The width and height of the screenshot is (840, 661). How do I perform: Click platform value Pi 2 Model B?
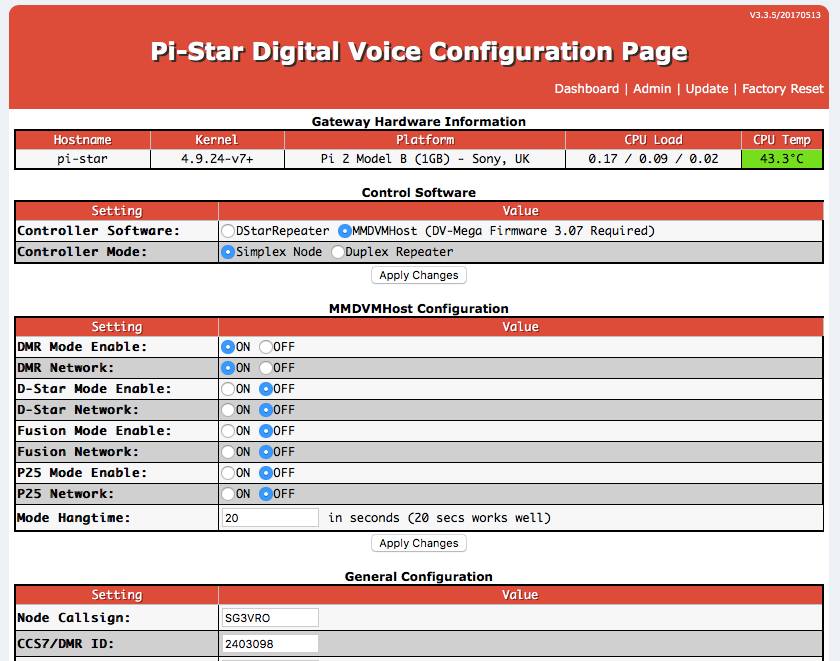coord(425,159)
